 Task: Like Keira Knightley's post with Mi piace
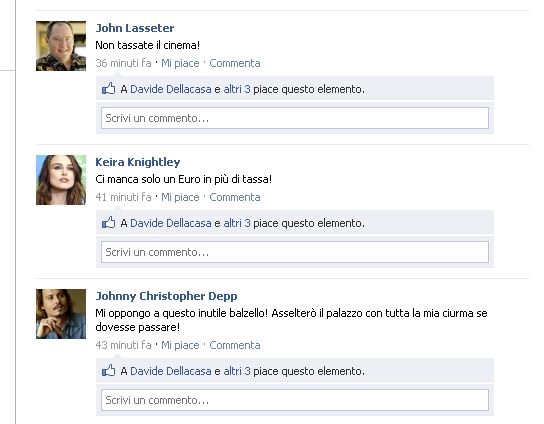(x=180, y=197)
